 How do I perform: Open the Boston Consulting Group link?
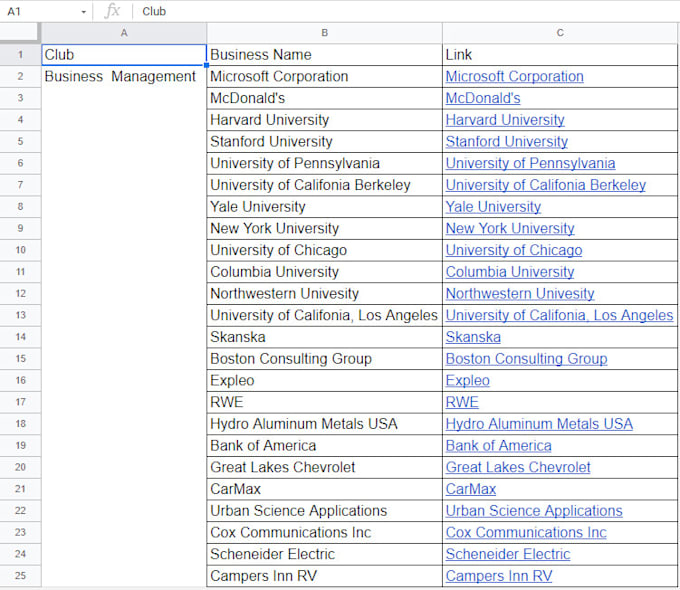[x=526, y=359]
